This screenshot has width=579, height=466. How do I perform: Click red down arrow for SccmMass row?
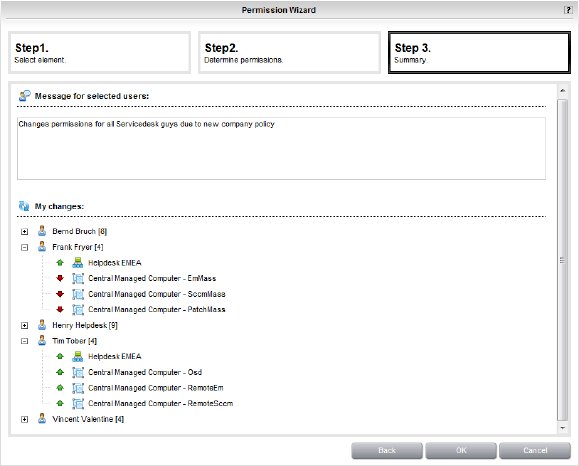[60, 294]
